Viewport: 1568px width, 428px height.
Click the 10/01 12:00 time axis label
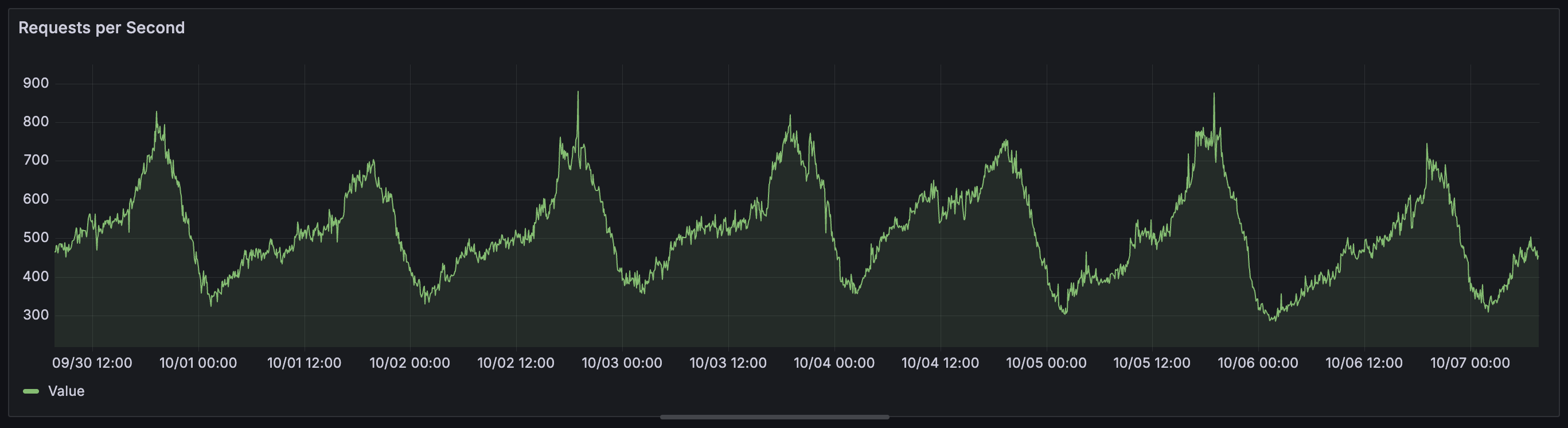click(x=305, y=364)
